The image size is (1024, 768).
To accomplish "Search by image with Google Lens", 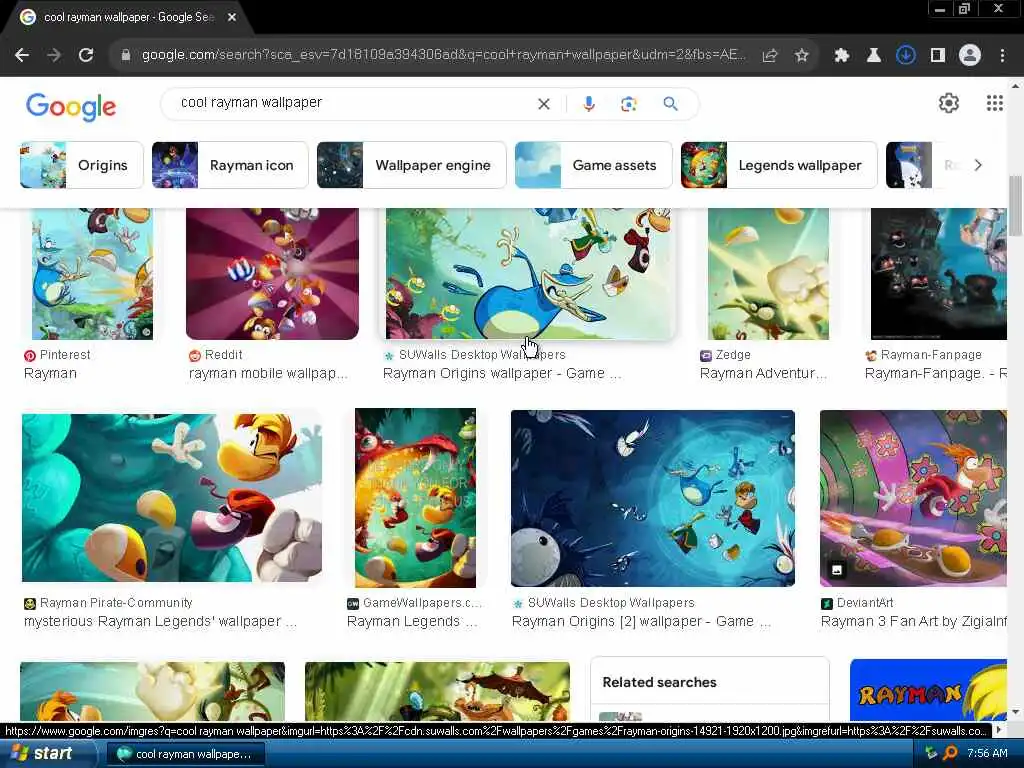I will [x=628, y=104].
